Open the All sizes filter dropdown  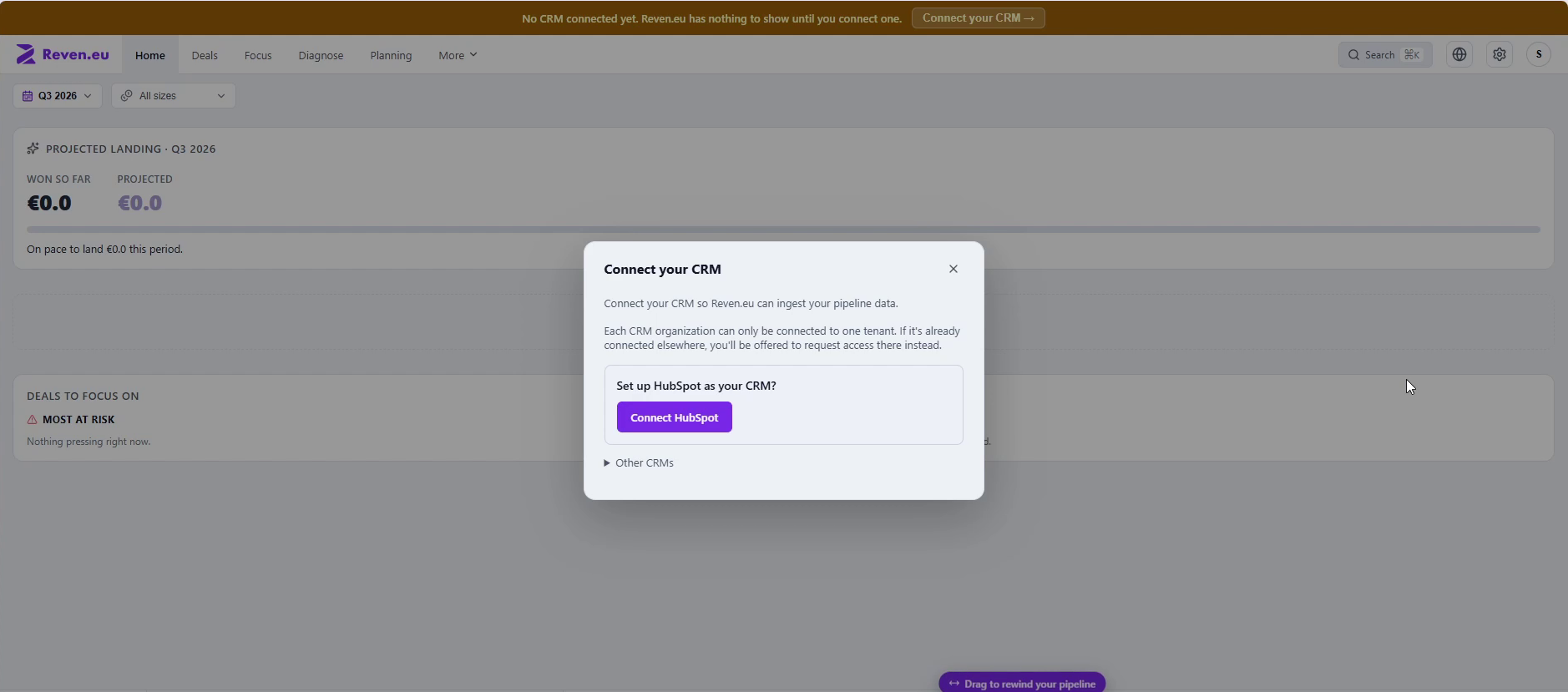[x=174, y=96]
